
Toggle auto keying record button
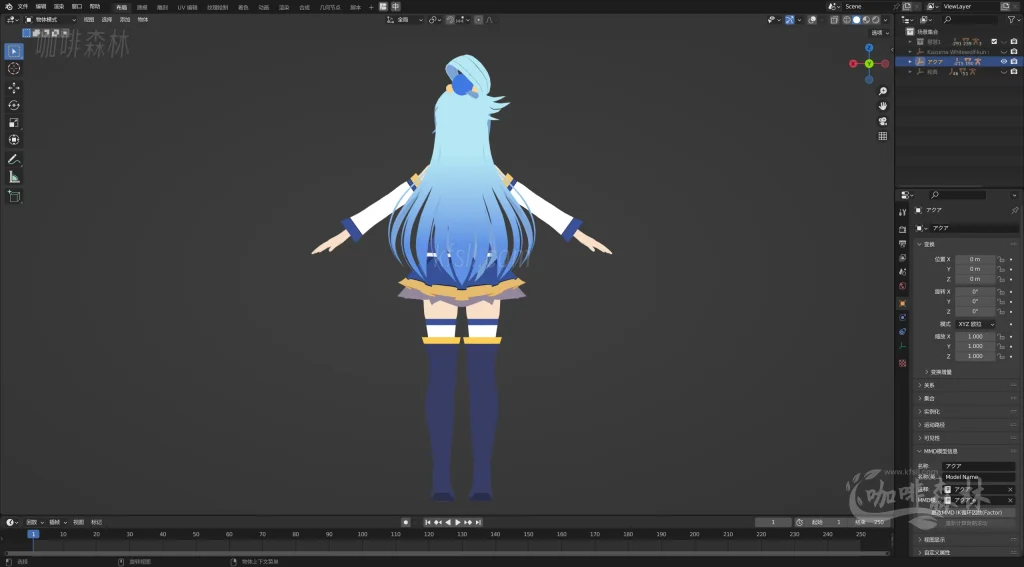click(406, 522)
